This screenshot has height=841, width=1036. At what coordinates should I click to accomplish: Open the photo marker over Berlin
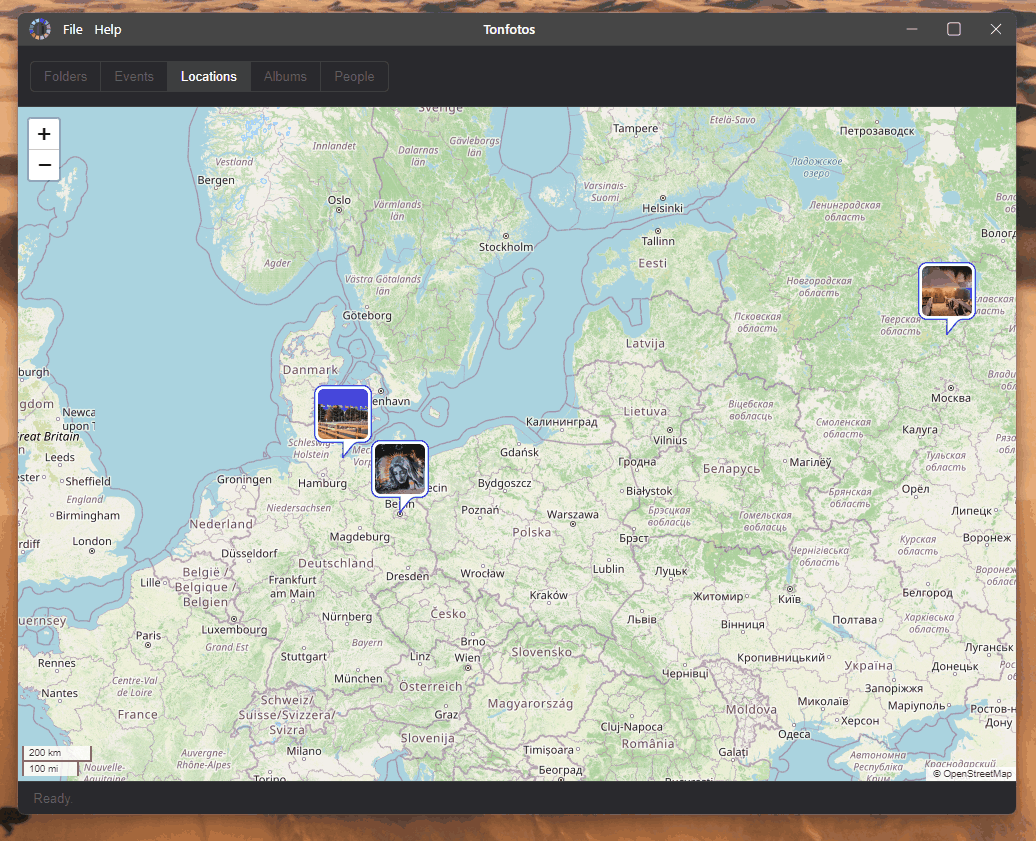[x=400, y=470]
